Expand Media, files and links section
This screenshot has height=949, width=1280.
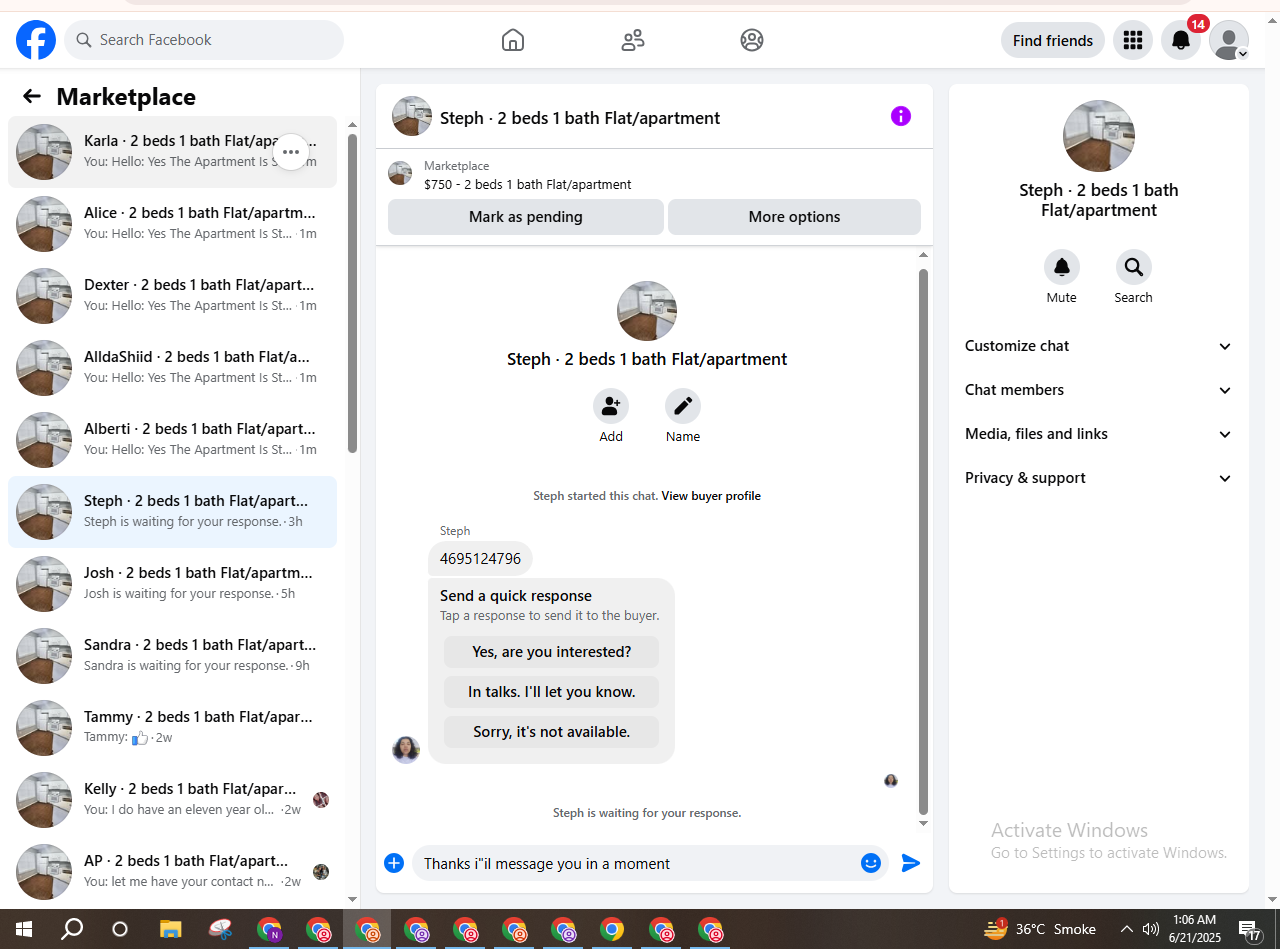pos(1099,434)
